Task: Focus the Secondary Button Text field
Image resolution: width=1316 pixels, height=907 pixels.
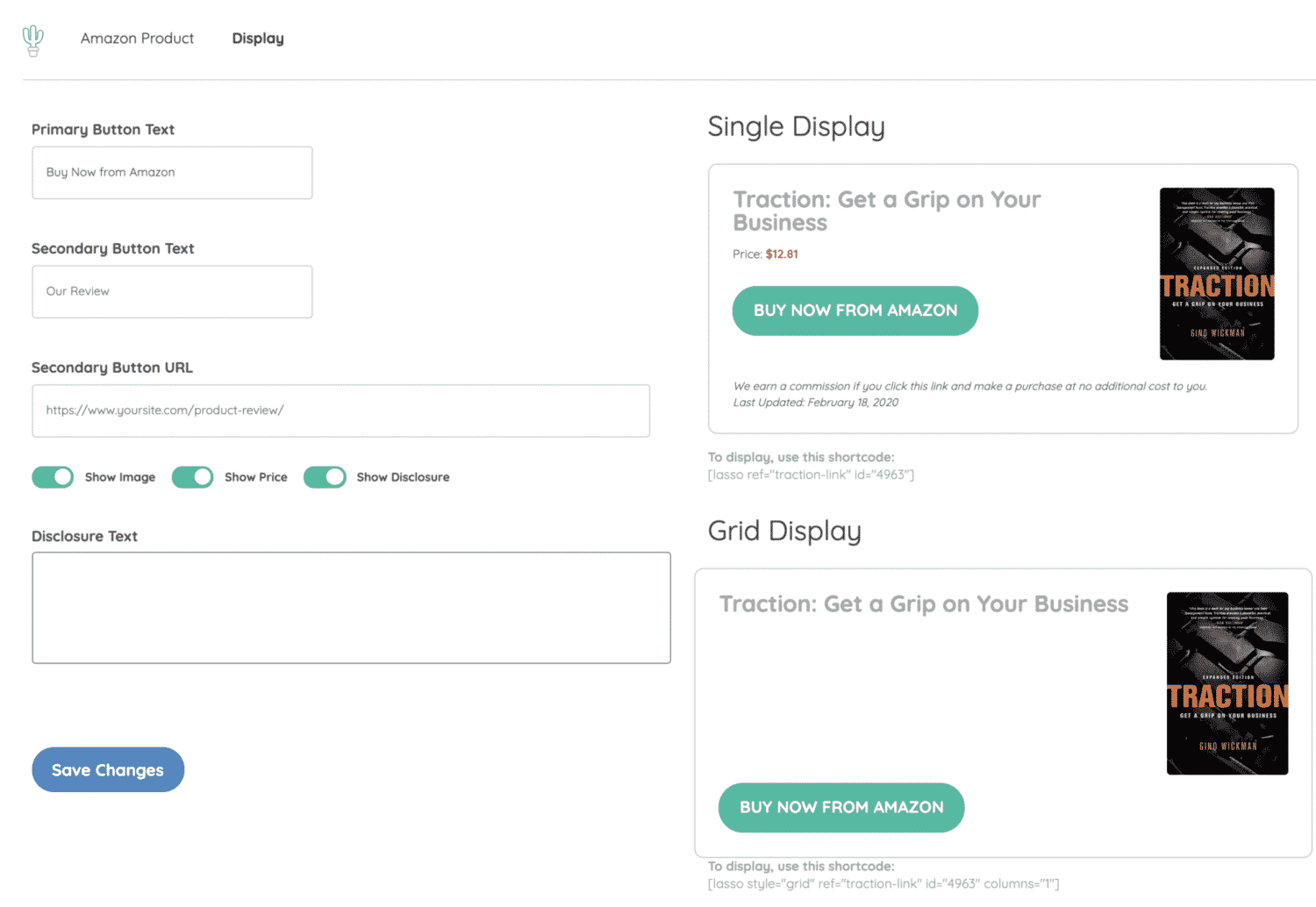Action: click(x=172, y=291)
